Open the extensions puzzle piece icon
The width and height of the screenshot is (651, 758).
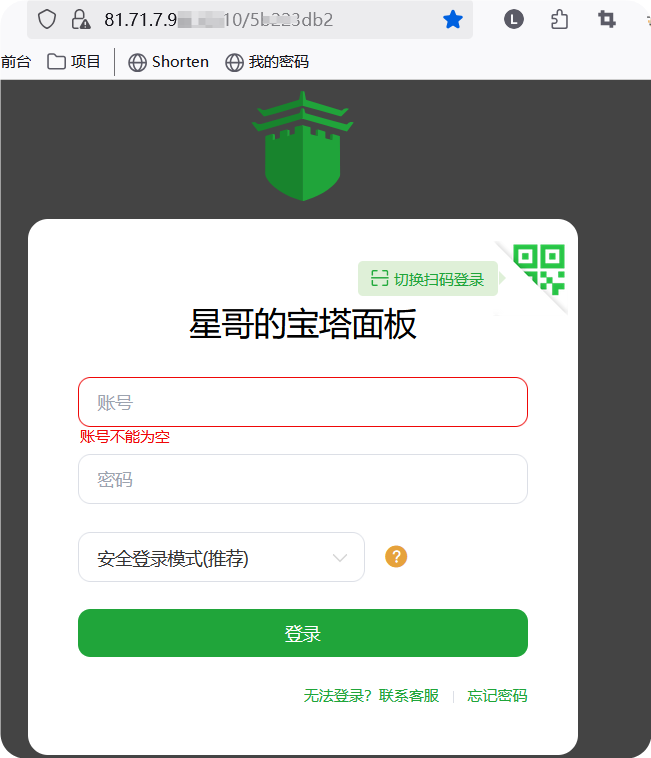tap(559, 20)
